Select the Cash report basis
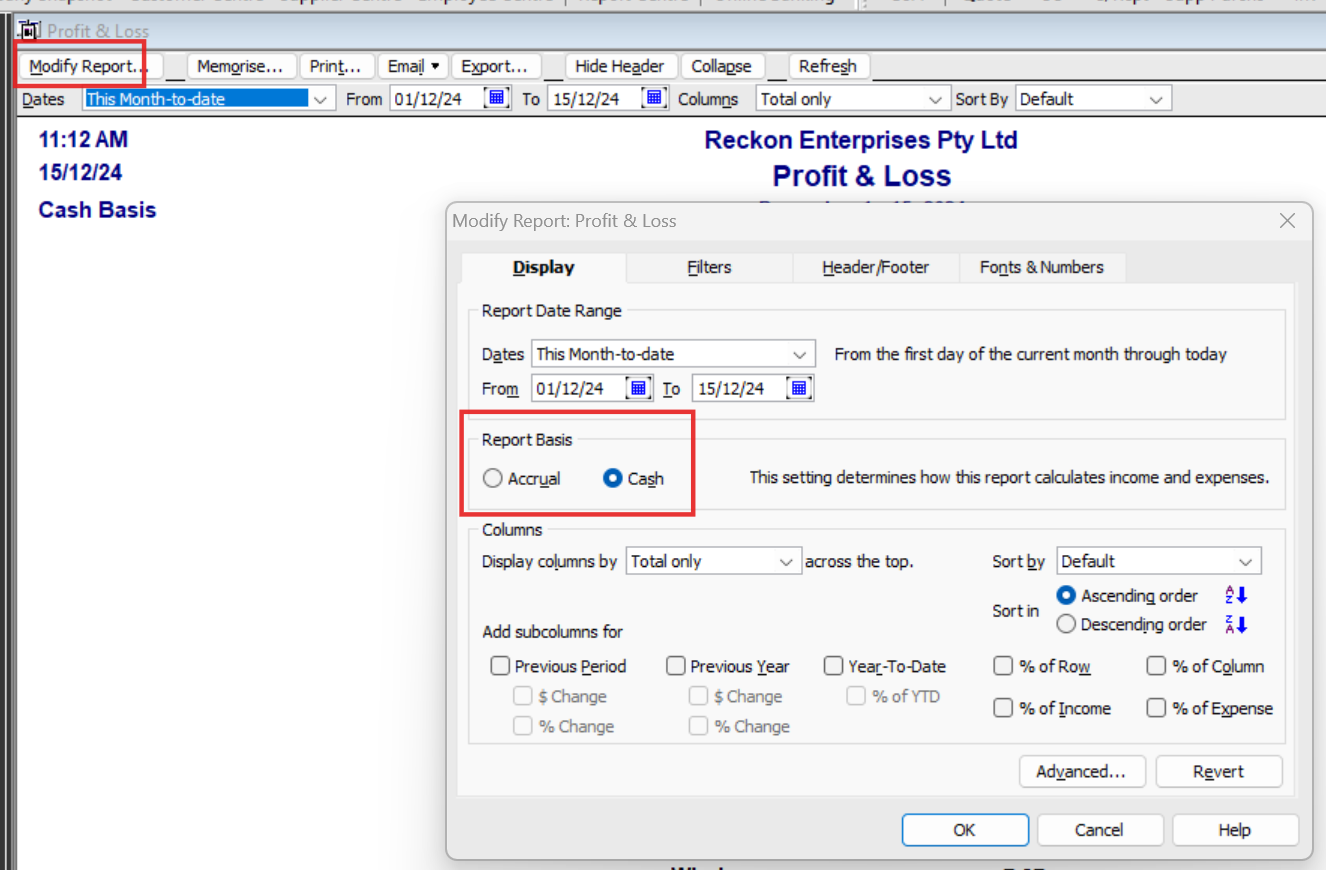Image resolution: width=1326 pixels, height=870 pixels. [x=613, y=478]
